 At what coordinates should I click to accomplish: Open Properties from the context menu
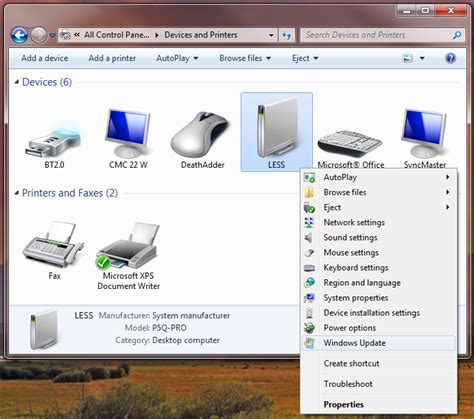point(378,404)
